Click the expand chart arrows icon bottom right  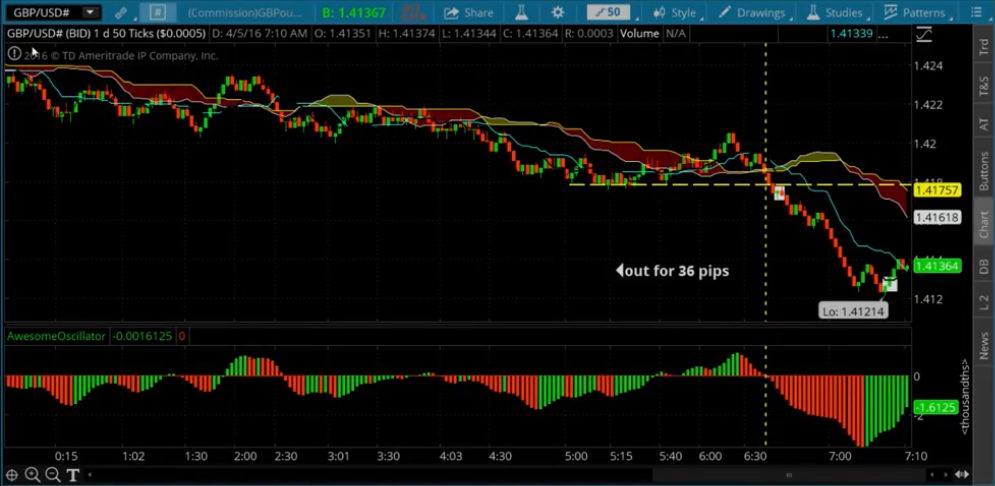coord(961,475)
